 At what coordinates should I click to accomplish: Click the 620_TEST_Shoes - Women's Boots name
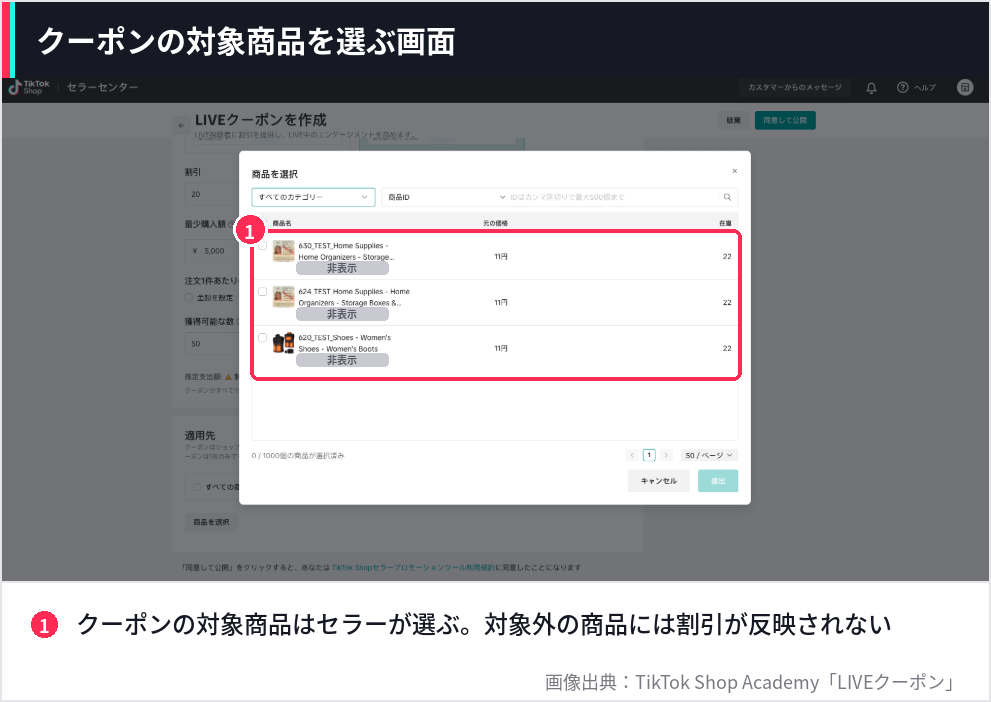pyautogui.click(x=344, y=343)
